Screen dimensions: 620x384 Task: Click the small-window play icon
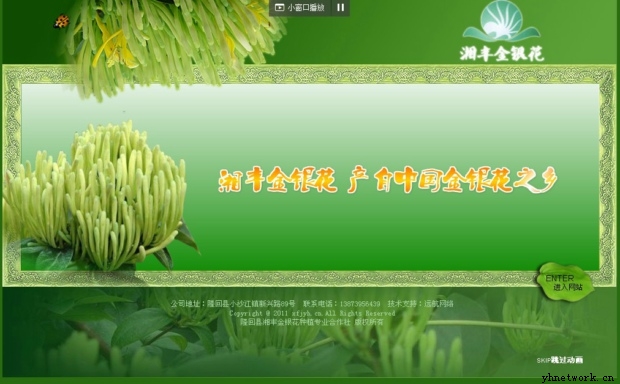[x=279, y=8]
